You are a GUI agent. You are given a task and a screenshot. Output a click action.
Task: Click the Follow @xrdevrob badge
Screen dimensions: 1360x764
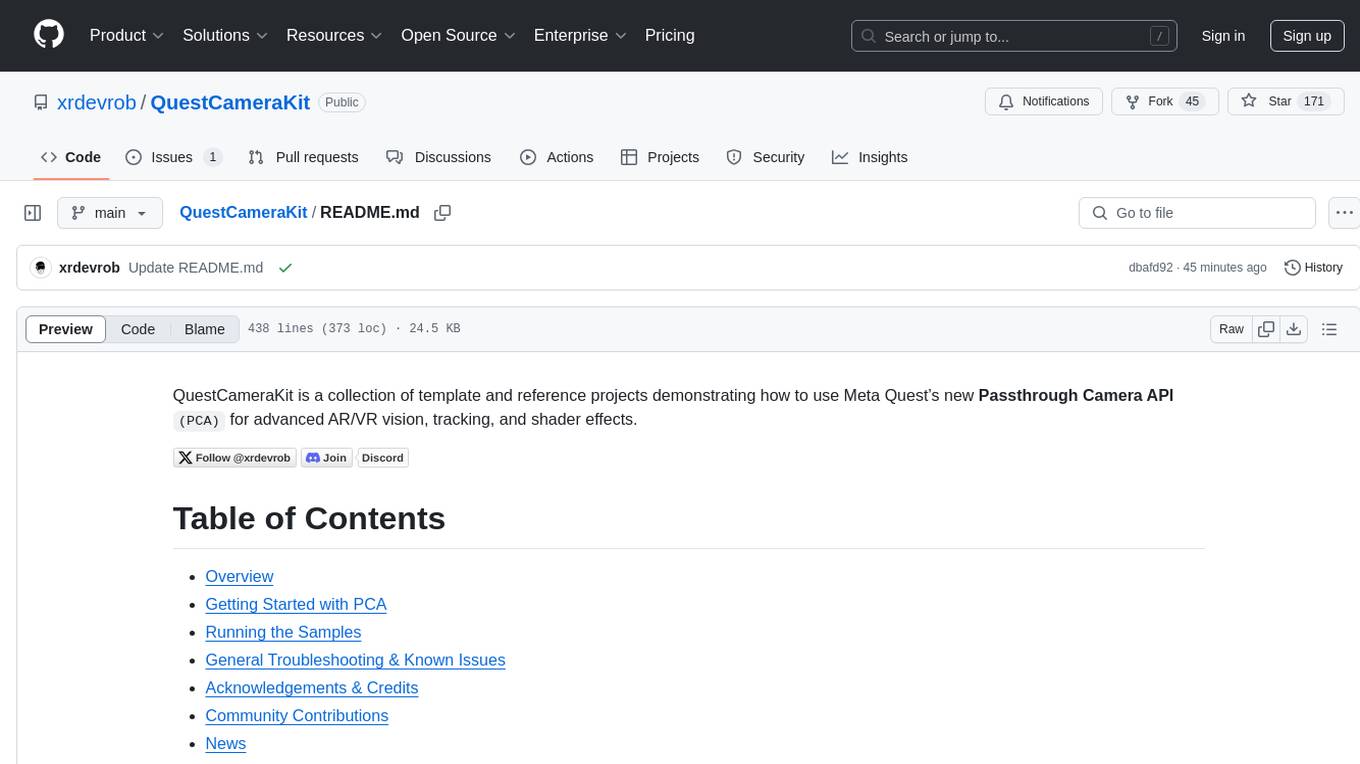tap(234, 458)
